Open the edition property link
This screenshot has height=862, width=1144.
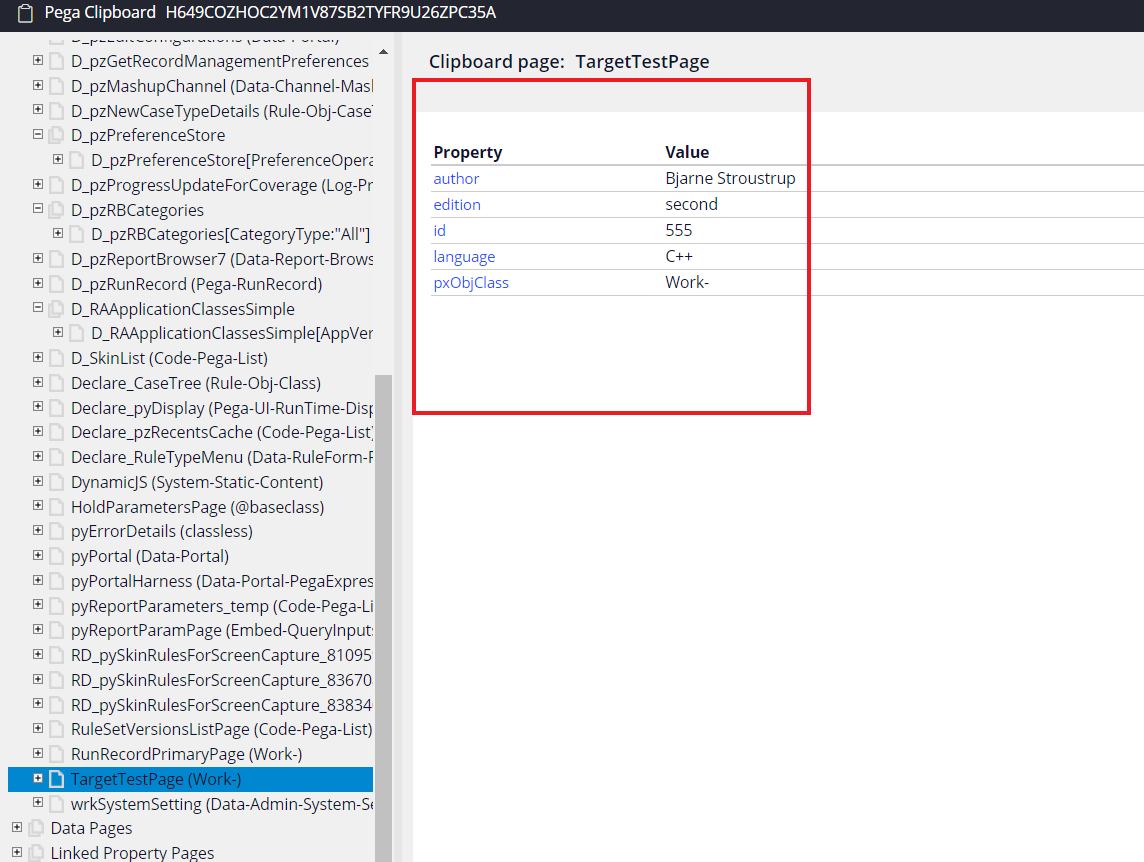click(x=457, y=204)
